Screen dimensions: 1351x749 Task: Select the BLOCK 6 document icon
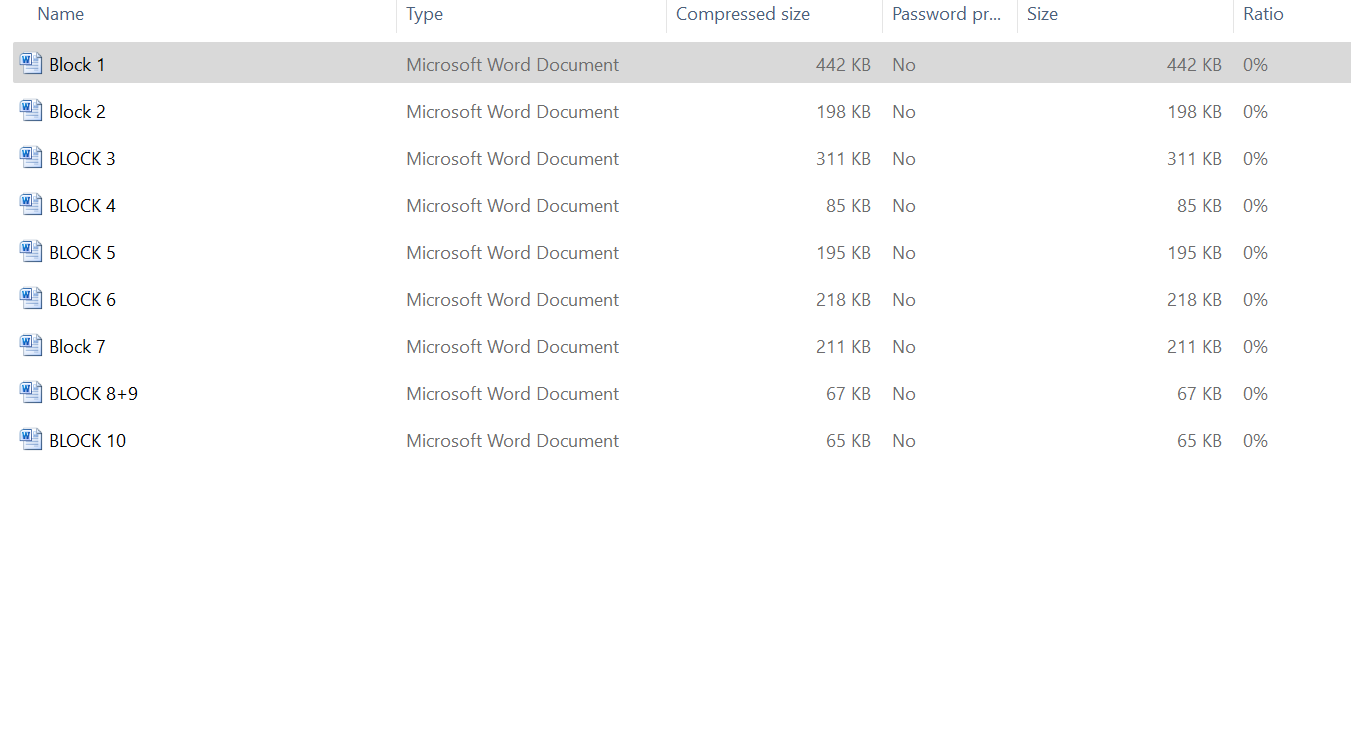click(31, 298)
